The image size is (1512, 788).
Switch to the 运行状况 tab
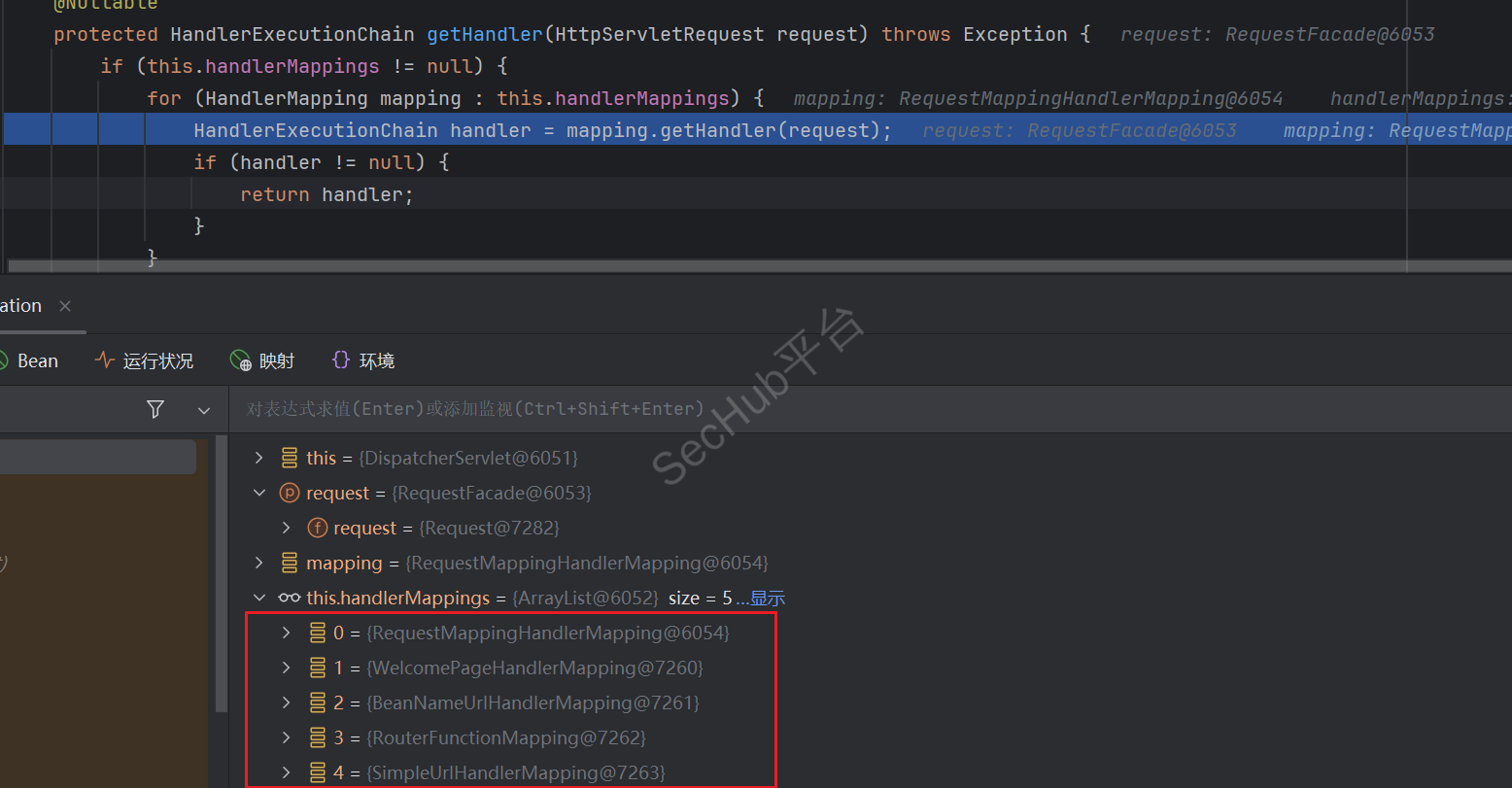[144, 361]
